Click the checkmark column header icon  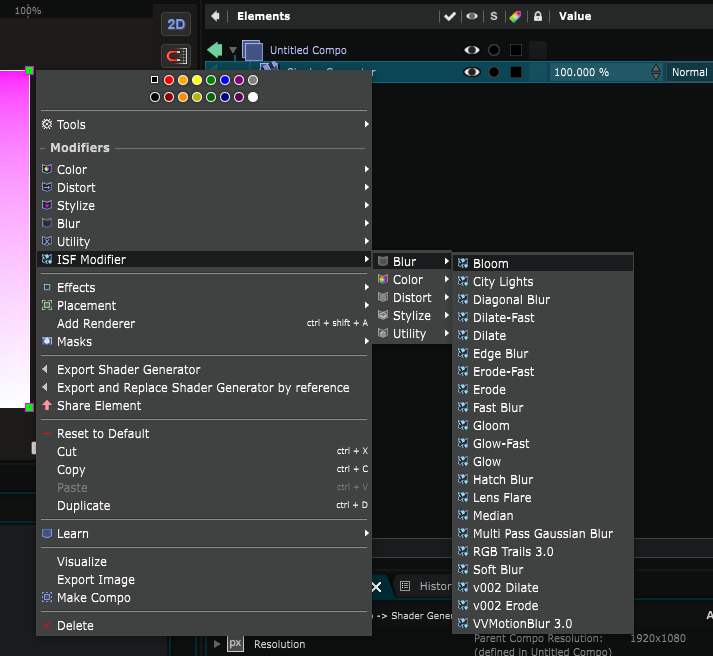[x=450, y=17]
